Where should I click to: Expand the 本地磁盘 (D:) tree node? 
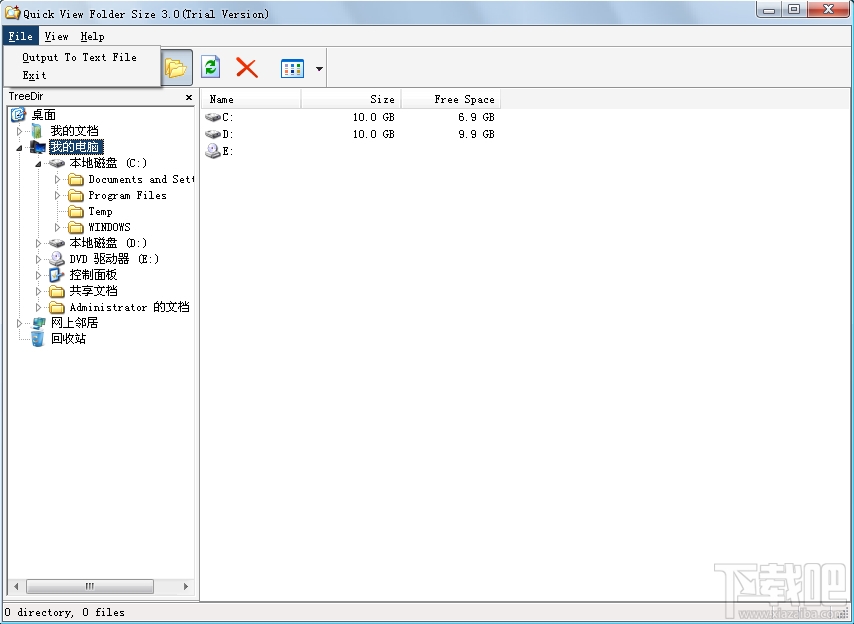(x=38, y=243)
